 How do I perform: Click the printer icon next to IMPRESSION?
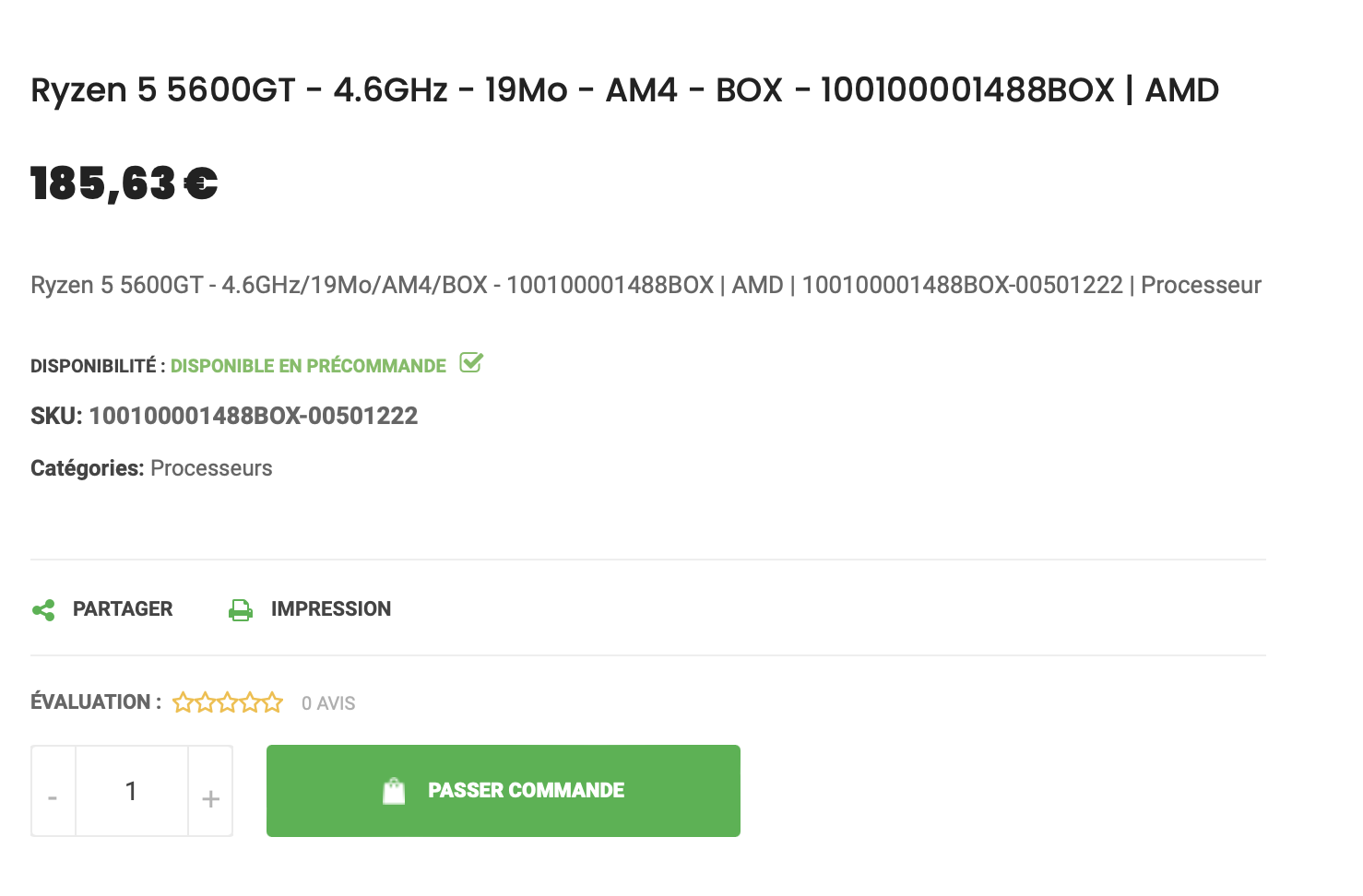(241, 609)
